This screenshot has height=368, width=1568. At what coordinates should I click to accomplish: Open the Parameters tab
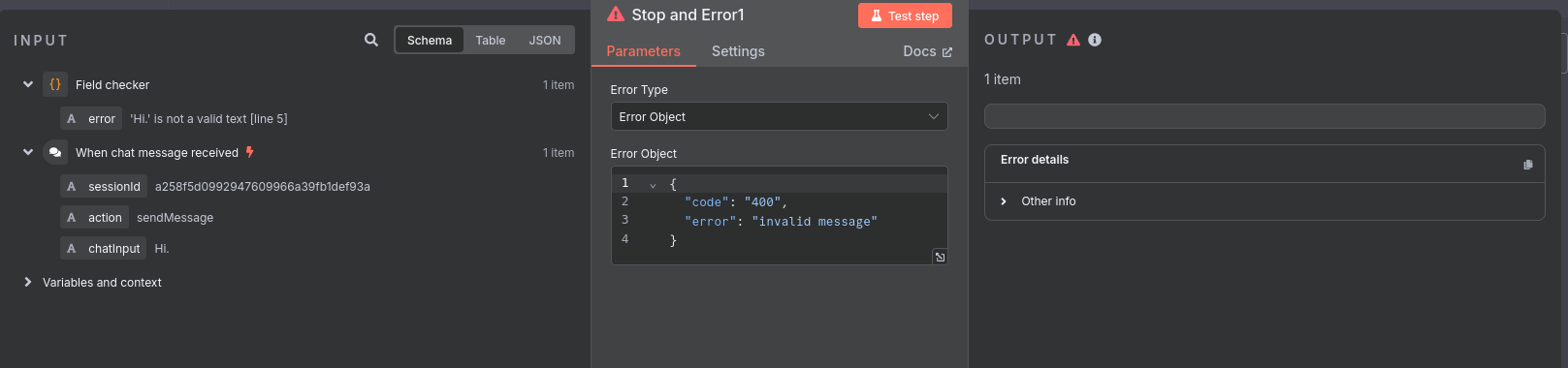[x=643, y=51]
